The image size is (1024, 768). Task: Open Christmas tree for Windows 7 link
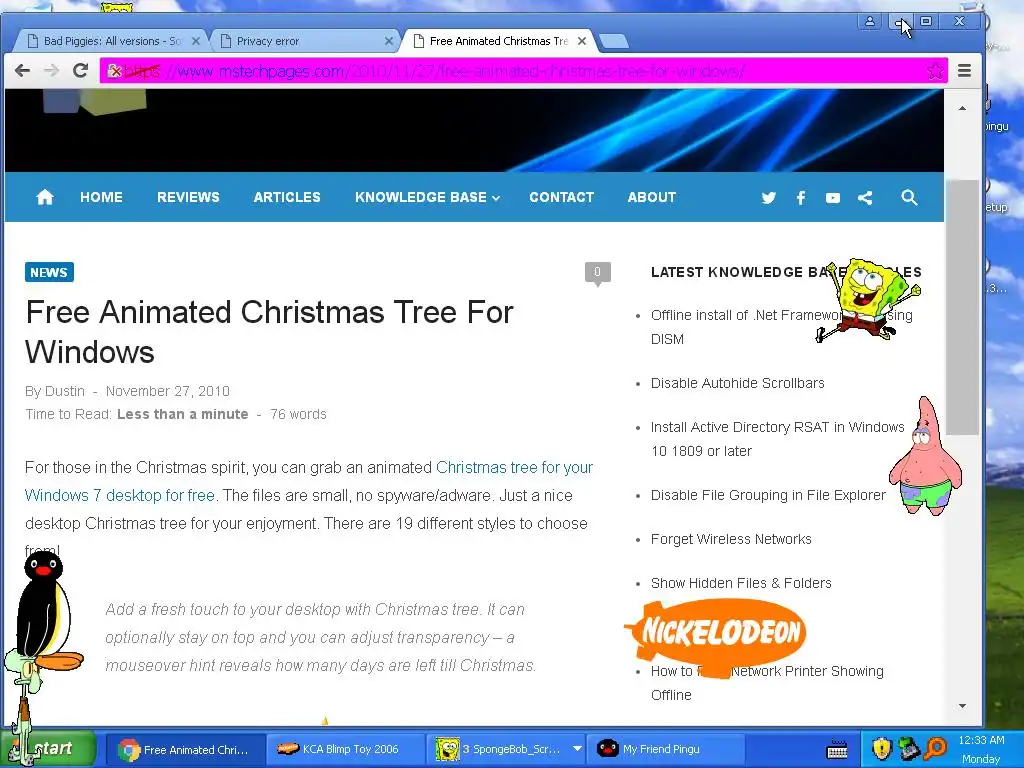point(308,481)
